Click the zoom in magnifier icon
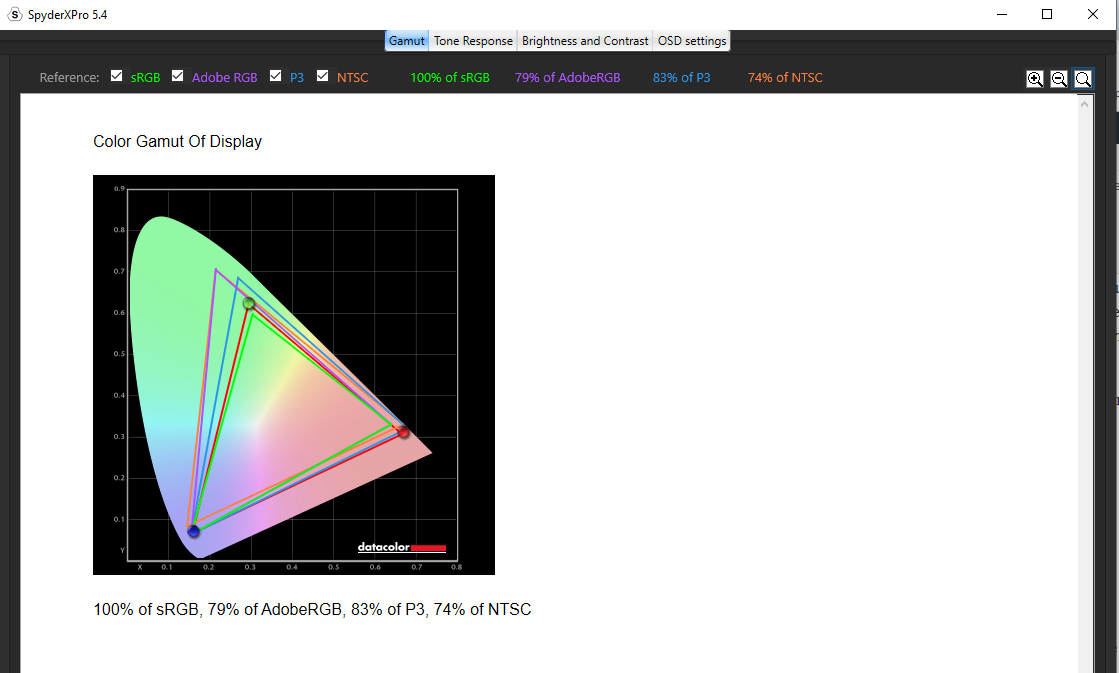 [1035, 79]
